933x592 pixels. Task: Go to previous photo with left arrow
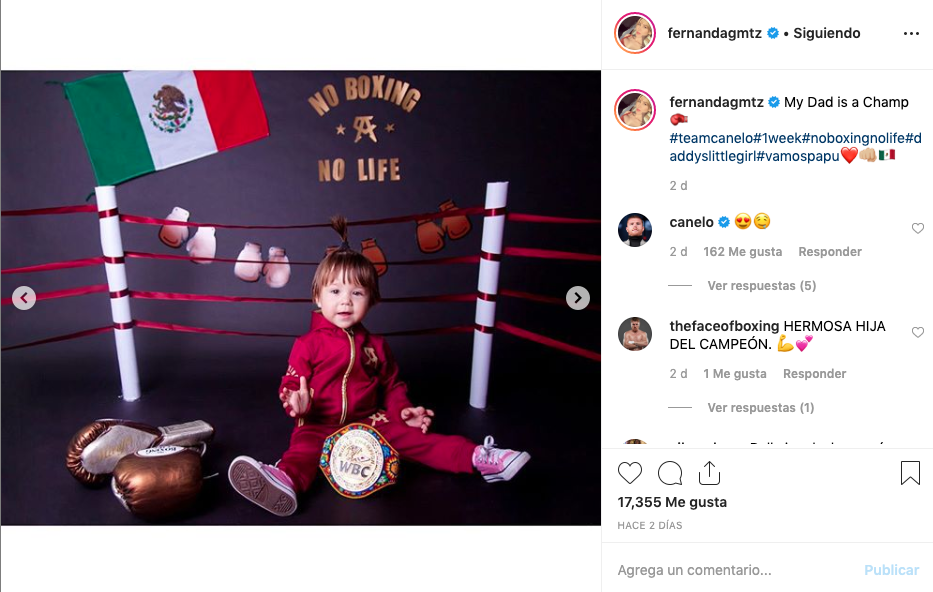(24, 298)
